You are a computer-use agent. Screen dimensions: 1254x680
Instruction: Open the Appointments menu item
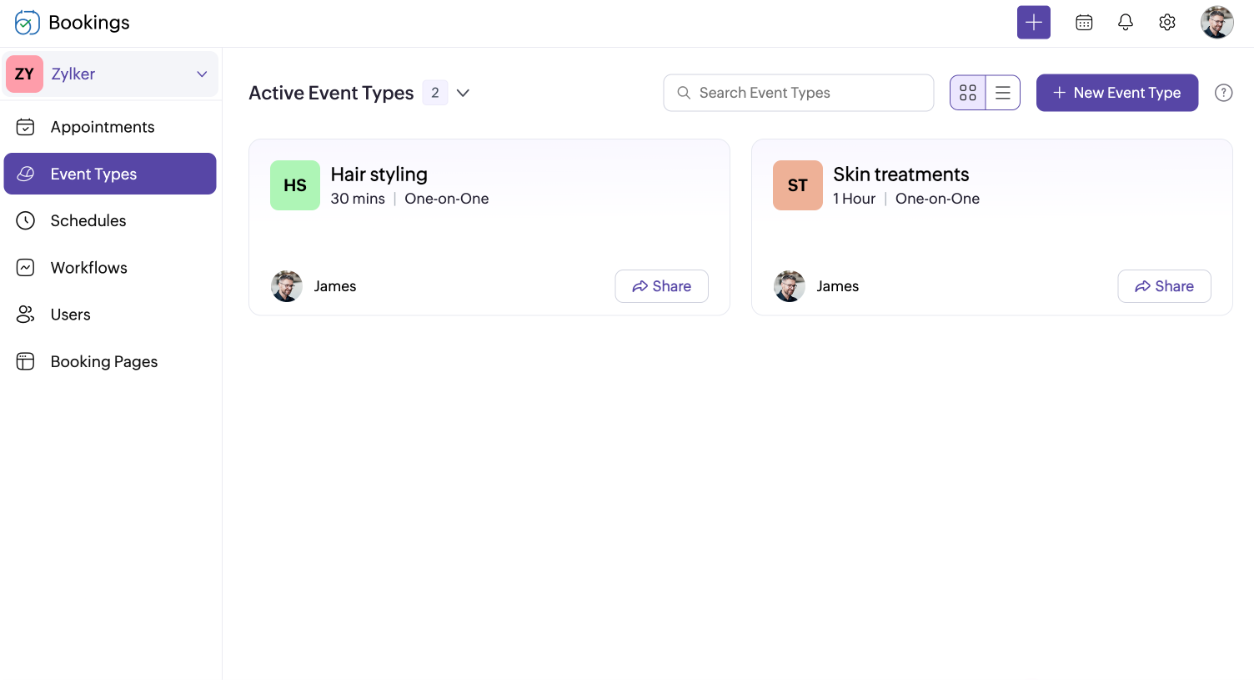coord(110,127)
